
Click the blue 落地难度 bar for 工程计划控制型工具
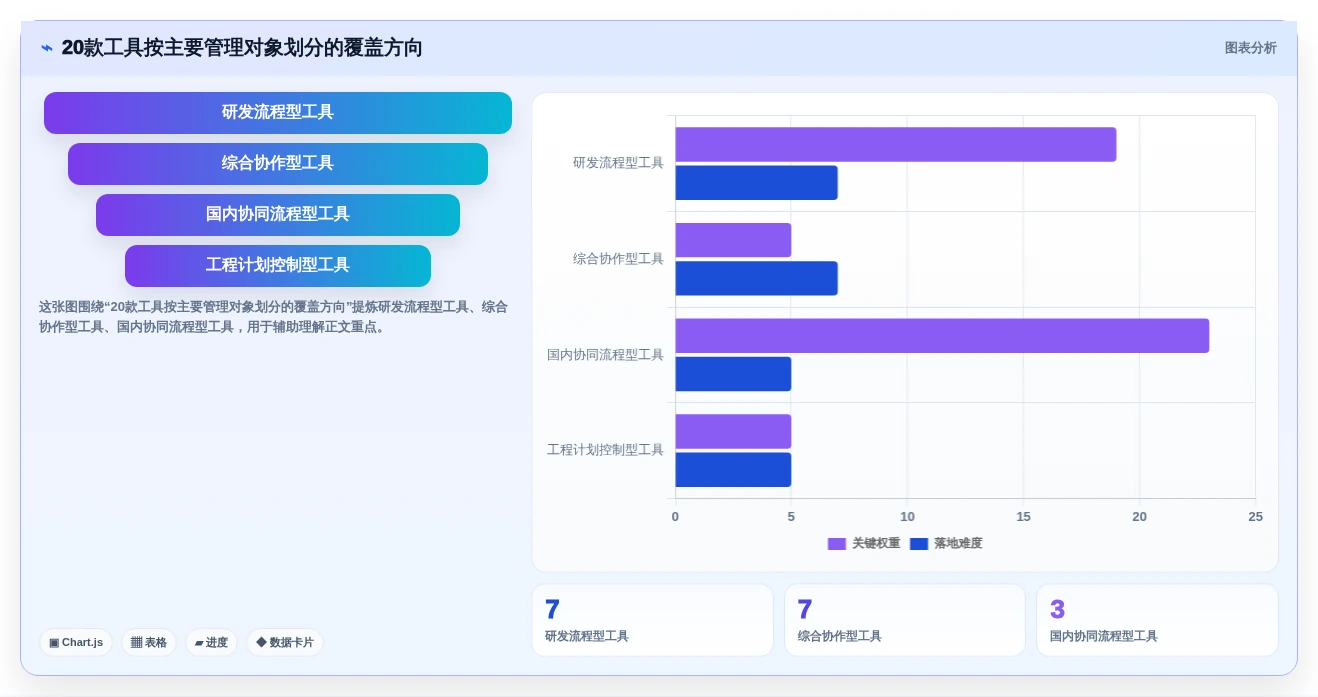[733, 470]
